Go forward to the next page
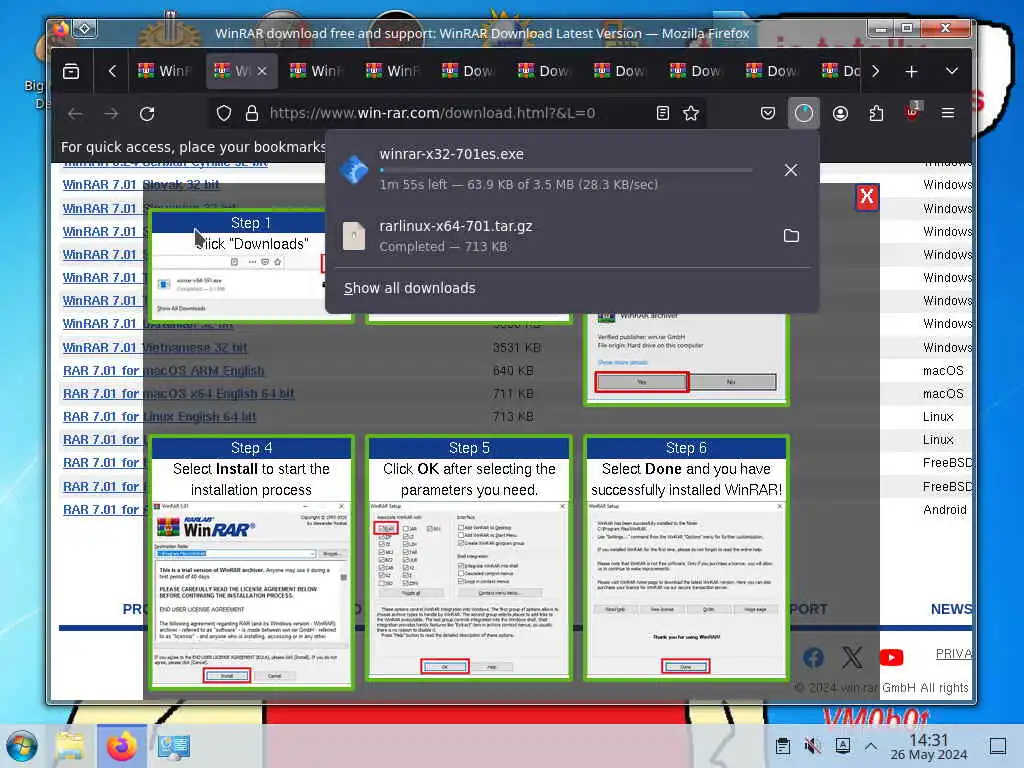Screen dimensions: 1024x768 (x=111, y=114)
